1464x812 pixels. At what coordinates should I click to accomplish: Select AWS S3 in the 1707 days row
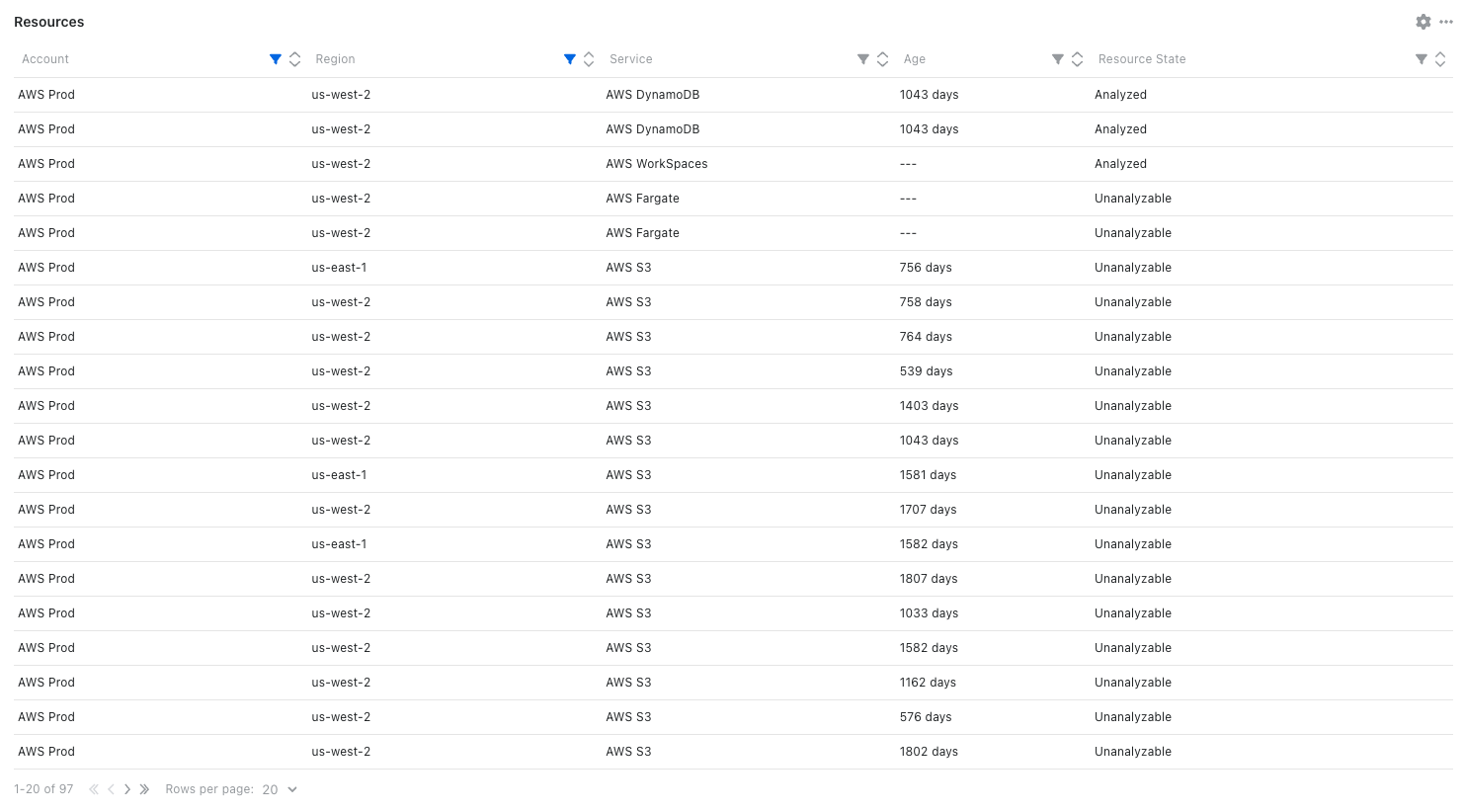[628, 510]
